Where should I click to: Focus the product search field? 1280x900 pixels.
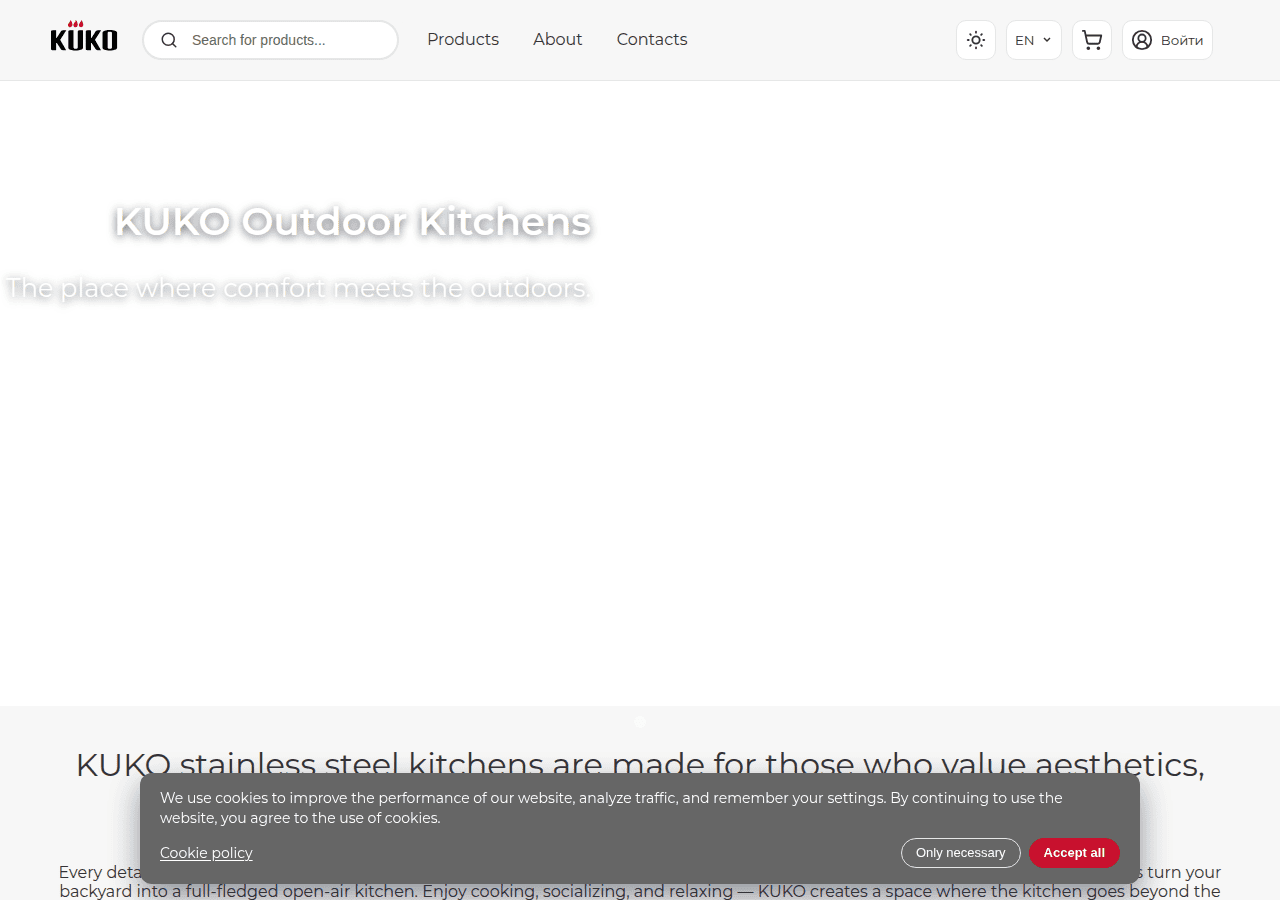tap(271, 40)
